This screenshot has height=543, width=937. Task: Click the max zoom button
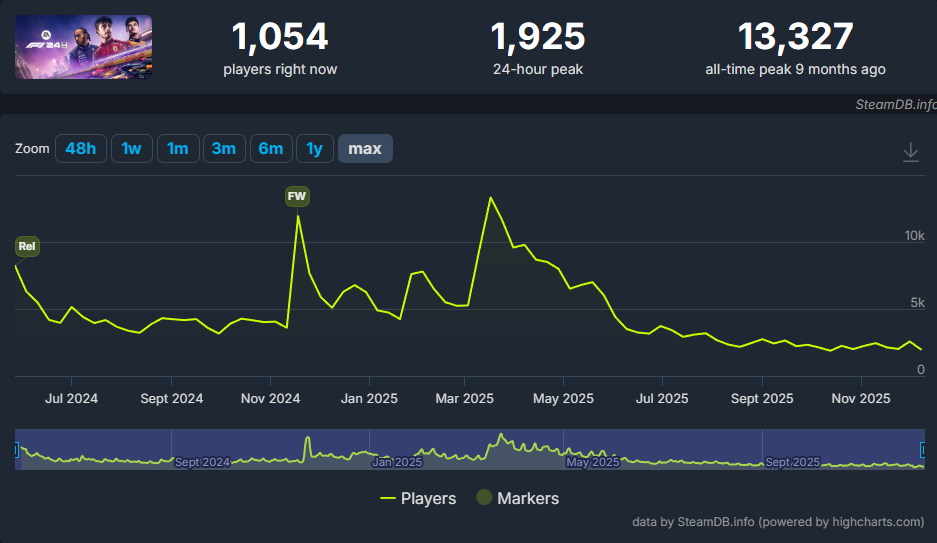(x=365, y=149)
